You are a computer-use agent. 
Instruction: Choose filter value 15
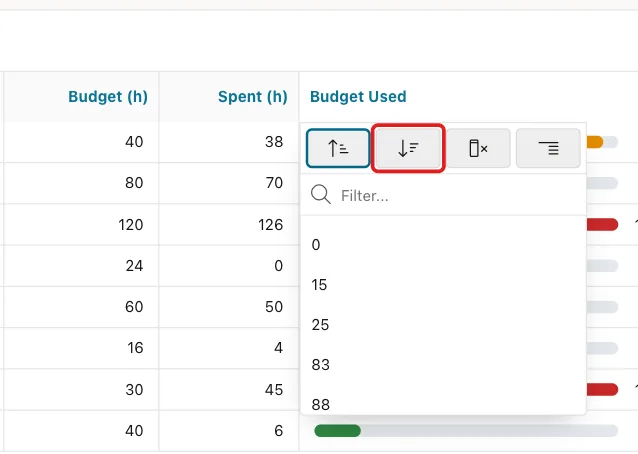click(x=443, y=285)
